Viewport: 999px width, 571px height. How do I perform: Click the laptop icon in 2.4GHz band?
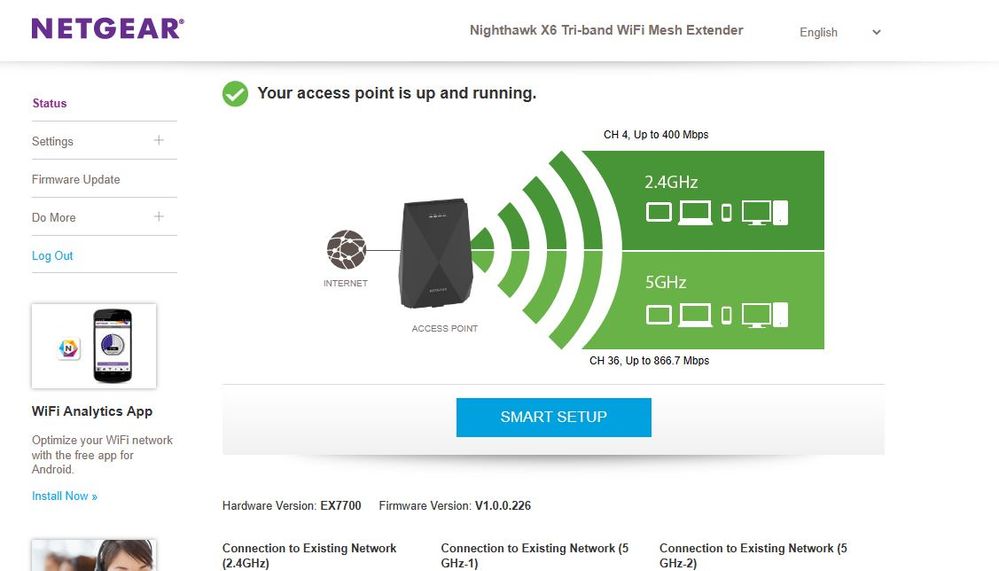click(x=695, y=212)
